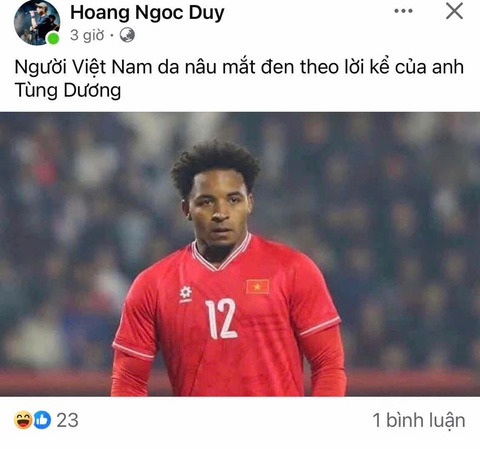Close the post with the X icon
Screen dimensions: 480x449
click(454, 11)
